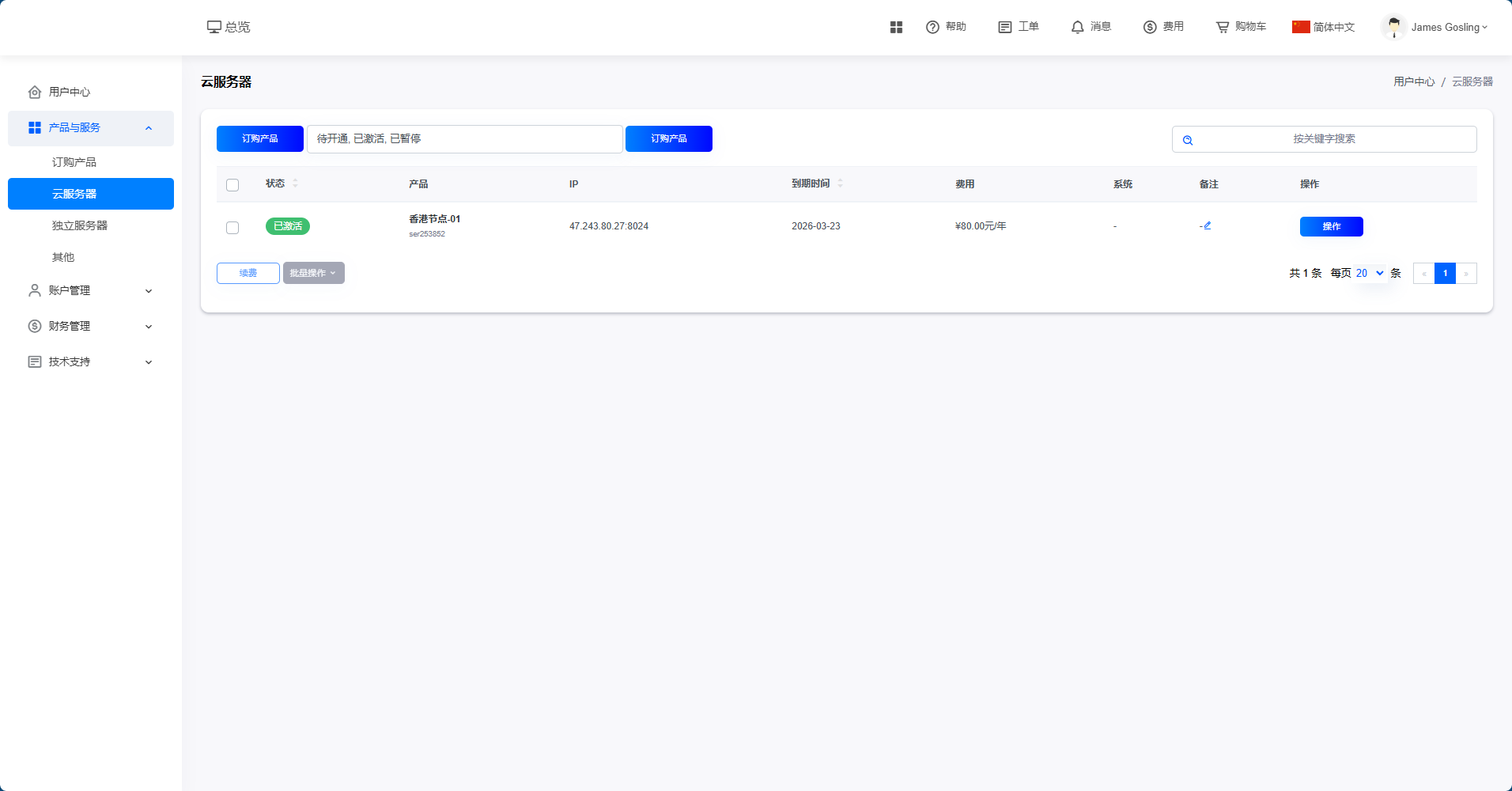Click the Chinese flag language icon
Viewport: 1512px width, 791px height.
click(1301, 27)
